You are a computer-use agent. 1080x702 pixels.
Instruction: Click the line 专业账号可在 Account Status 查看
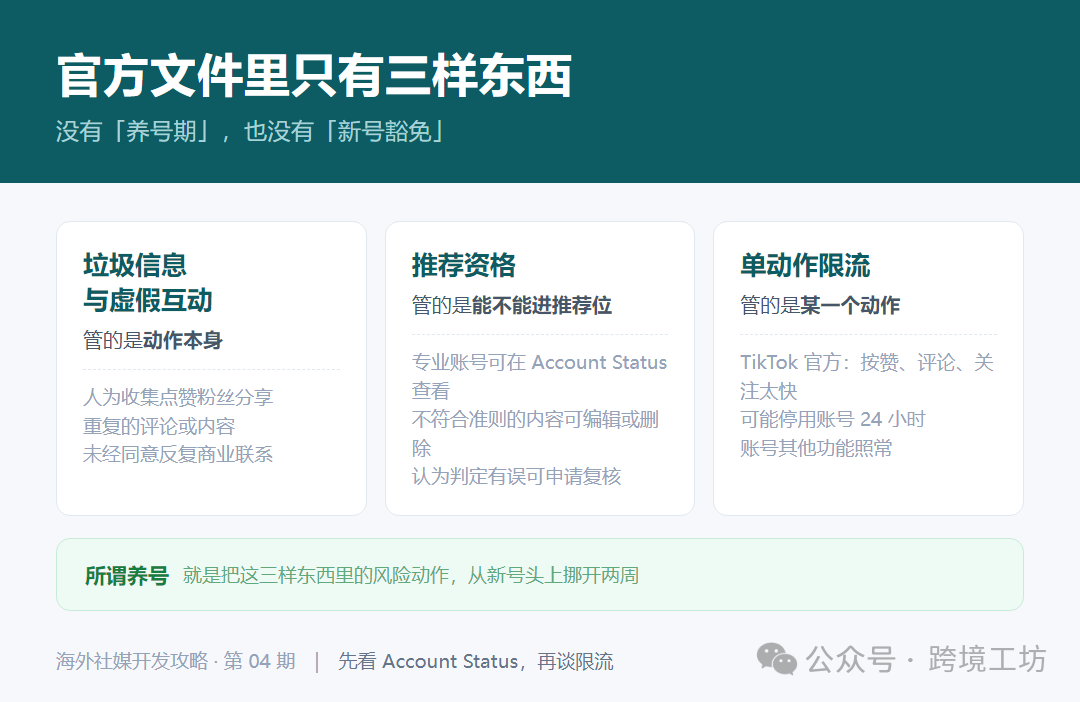539,376
